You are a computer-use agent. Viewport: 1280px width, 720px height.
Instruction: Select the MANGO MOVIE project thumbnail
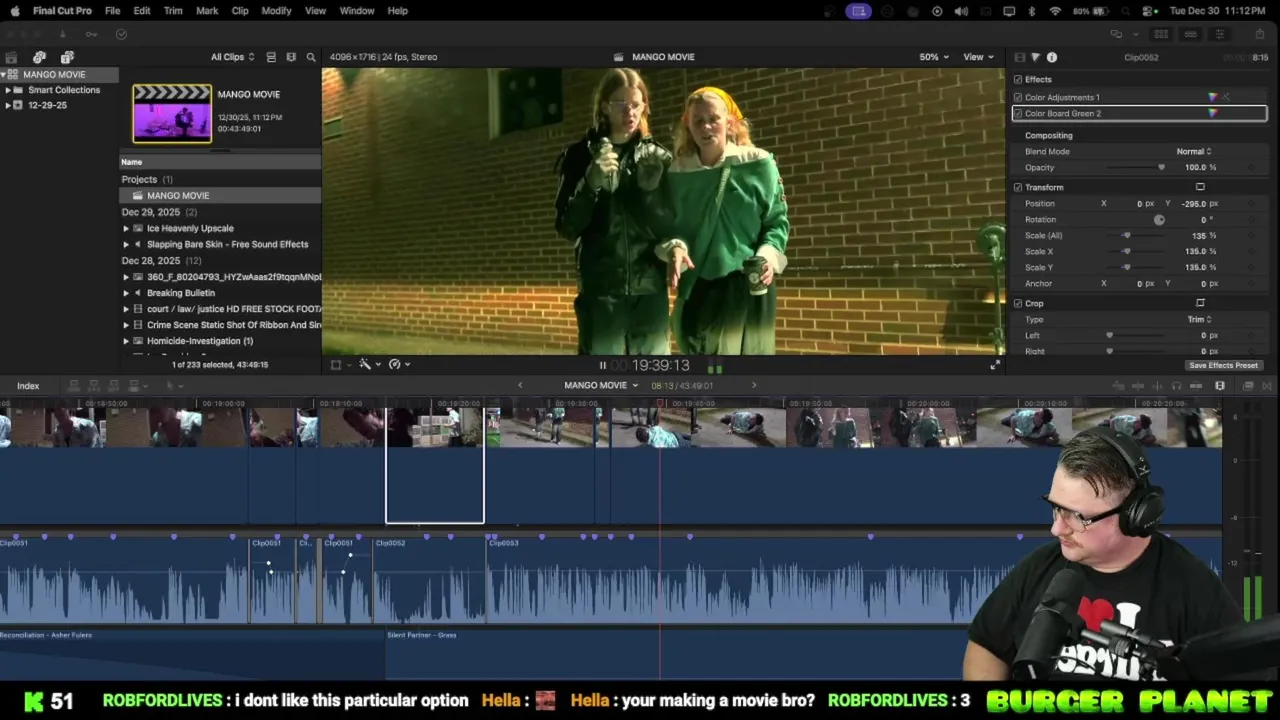point(172,113)
